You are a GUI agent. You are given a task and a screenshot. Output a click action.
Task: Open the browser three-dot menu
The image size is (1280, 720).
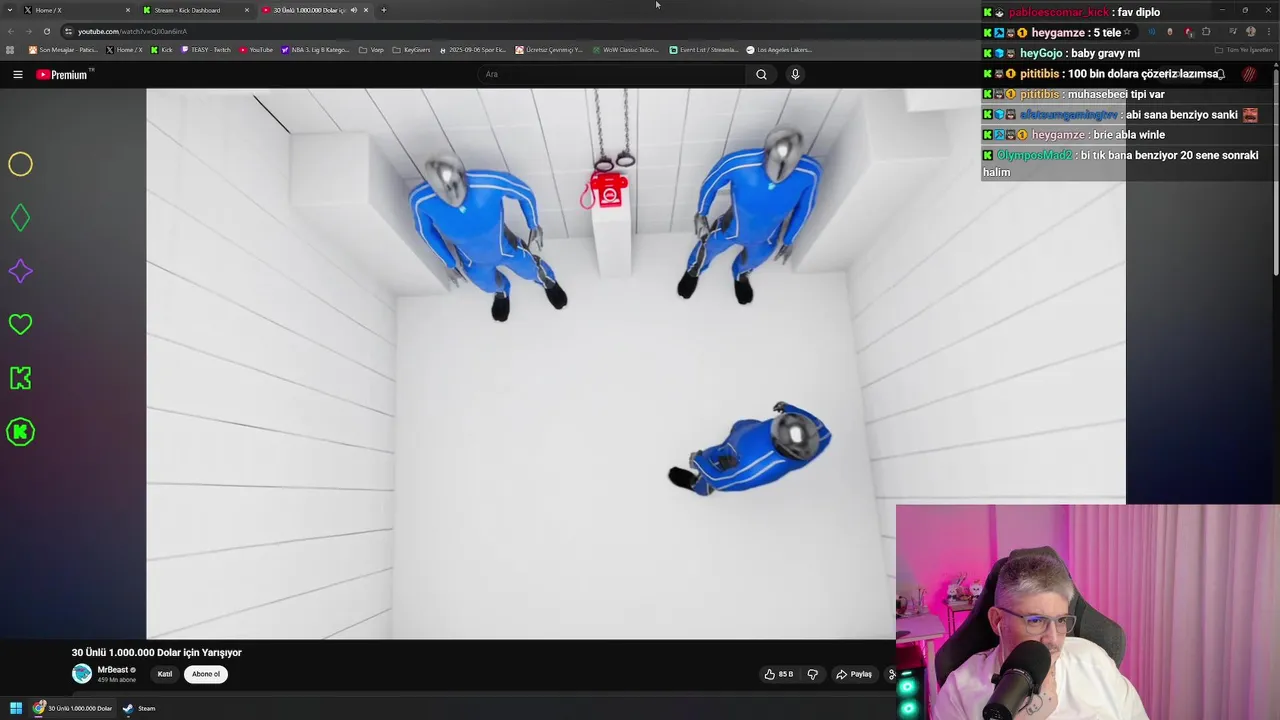(x=1268, y=31)
